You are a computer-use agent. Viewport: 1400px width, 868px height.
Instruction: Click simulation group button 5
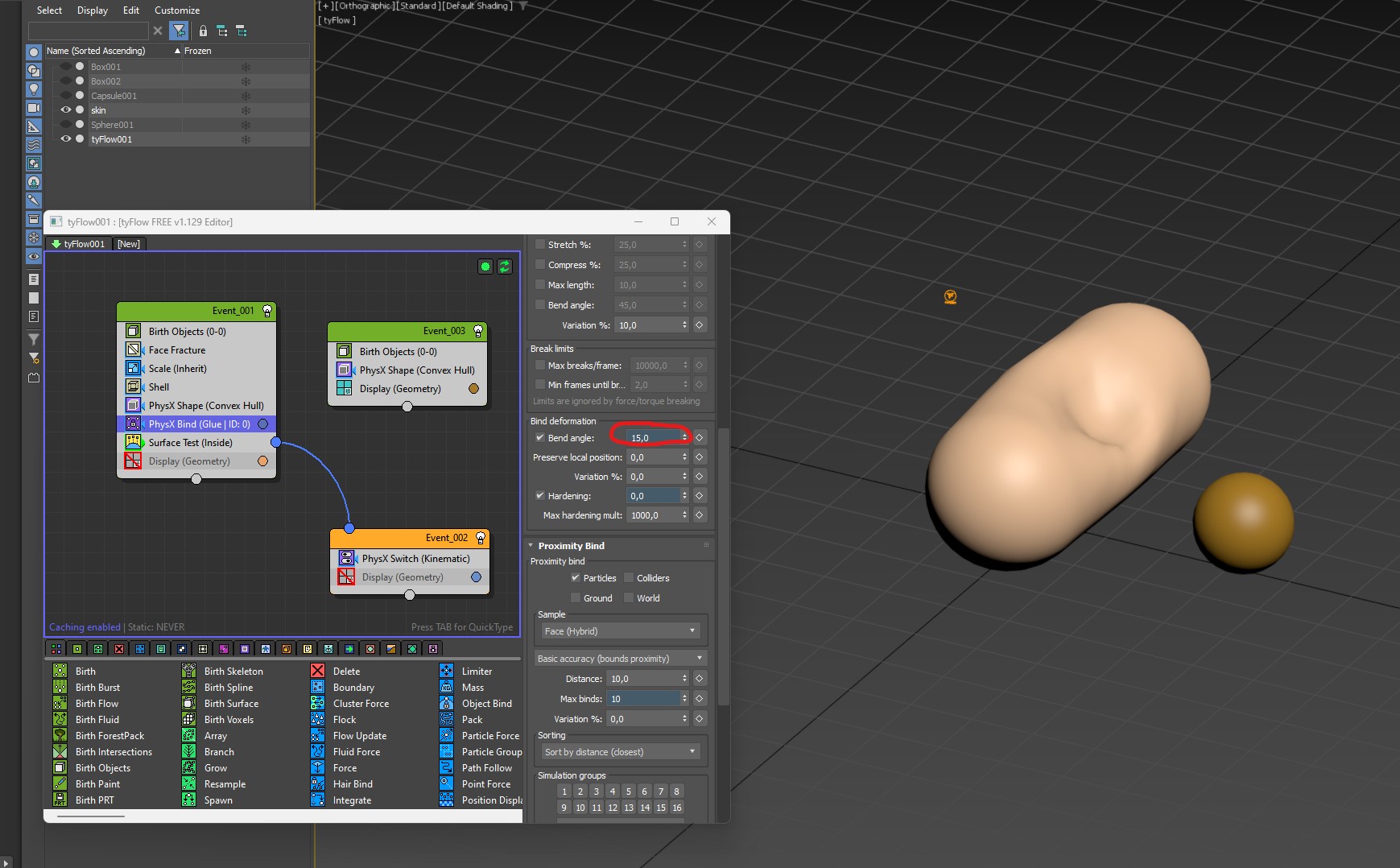(629, 792)
